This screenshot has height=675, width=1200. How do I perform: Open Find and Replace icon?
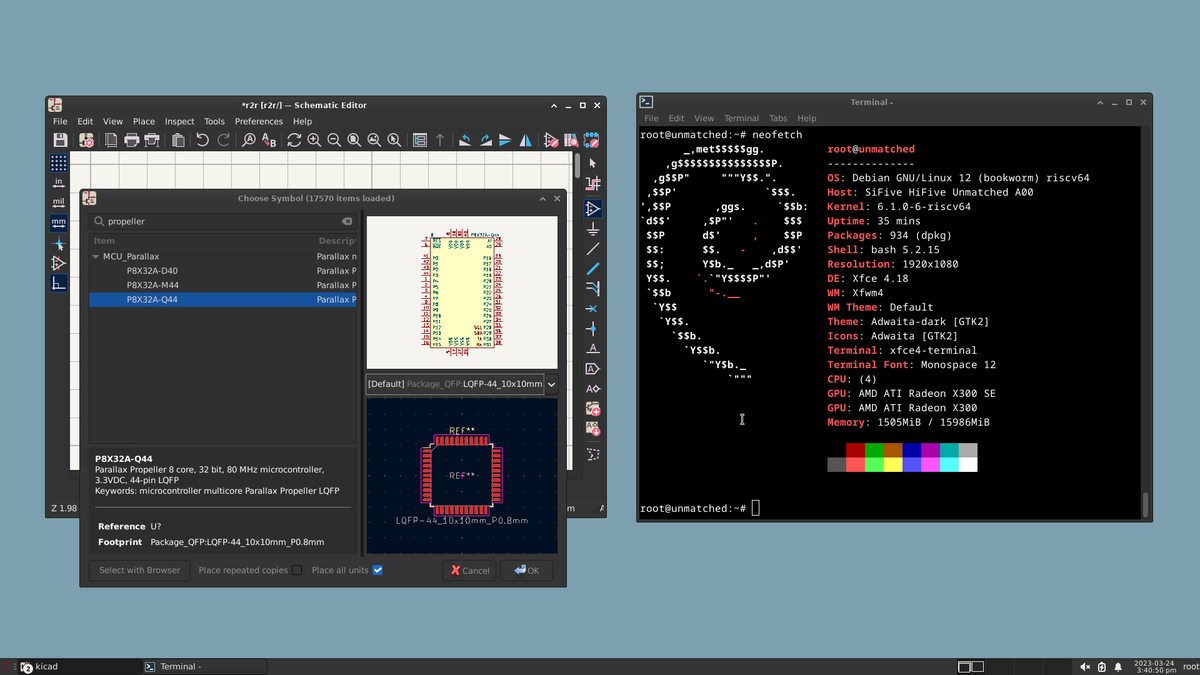click(x=269, y=141)
